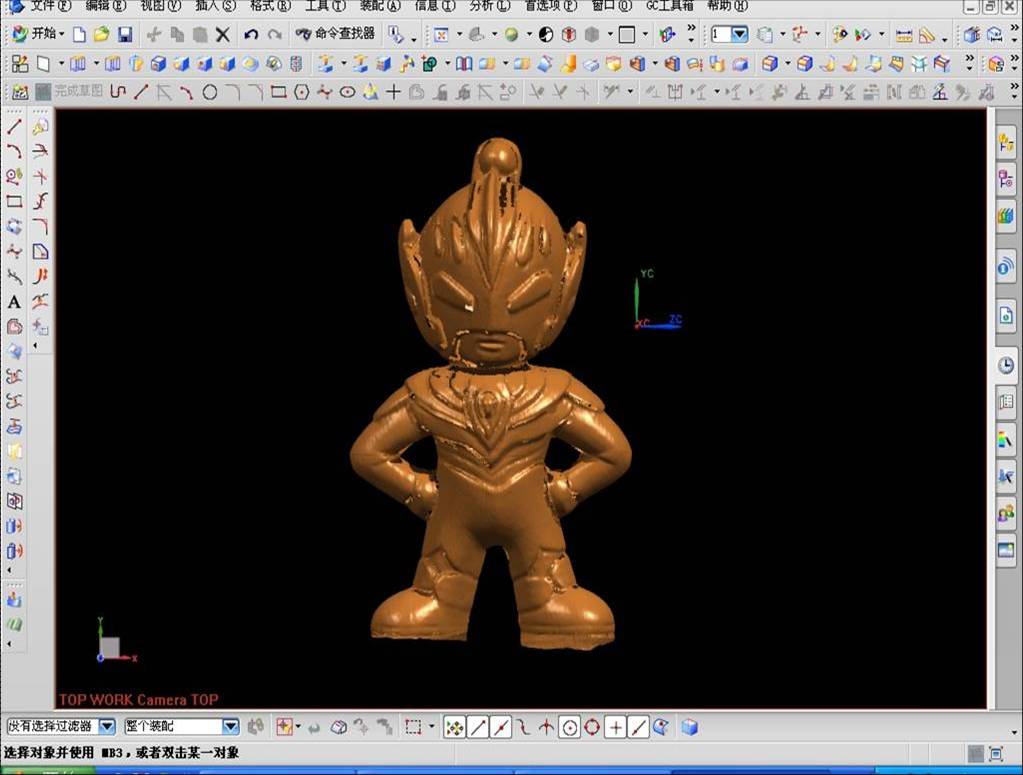Select the sketch line tool in the top toolbar
The width and height of the screenshot is (1023, 775).
click(140, 93)
